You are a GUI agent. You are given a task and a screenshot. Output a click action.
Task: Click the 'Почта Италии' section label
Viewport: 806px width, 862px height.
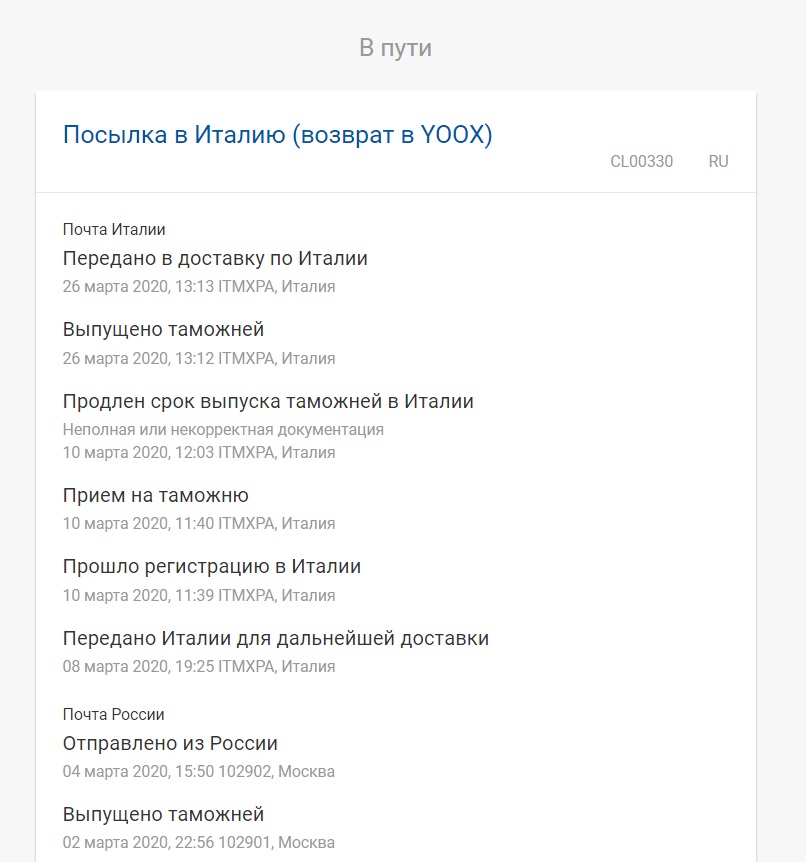pos(114,230)
